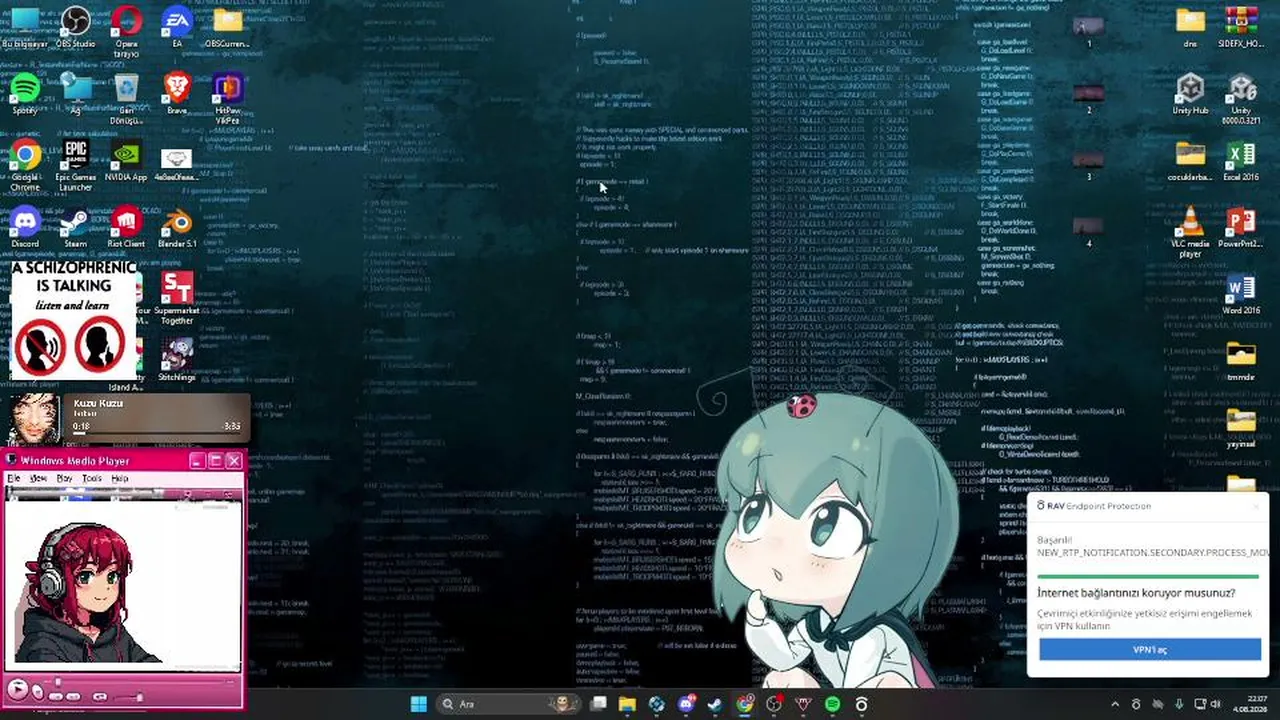1280x720 pixels.
Task: Open Spotify from the taskbar
Action: [833, 704]
